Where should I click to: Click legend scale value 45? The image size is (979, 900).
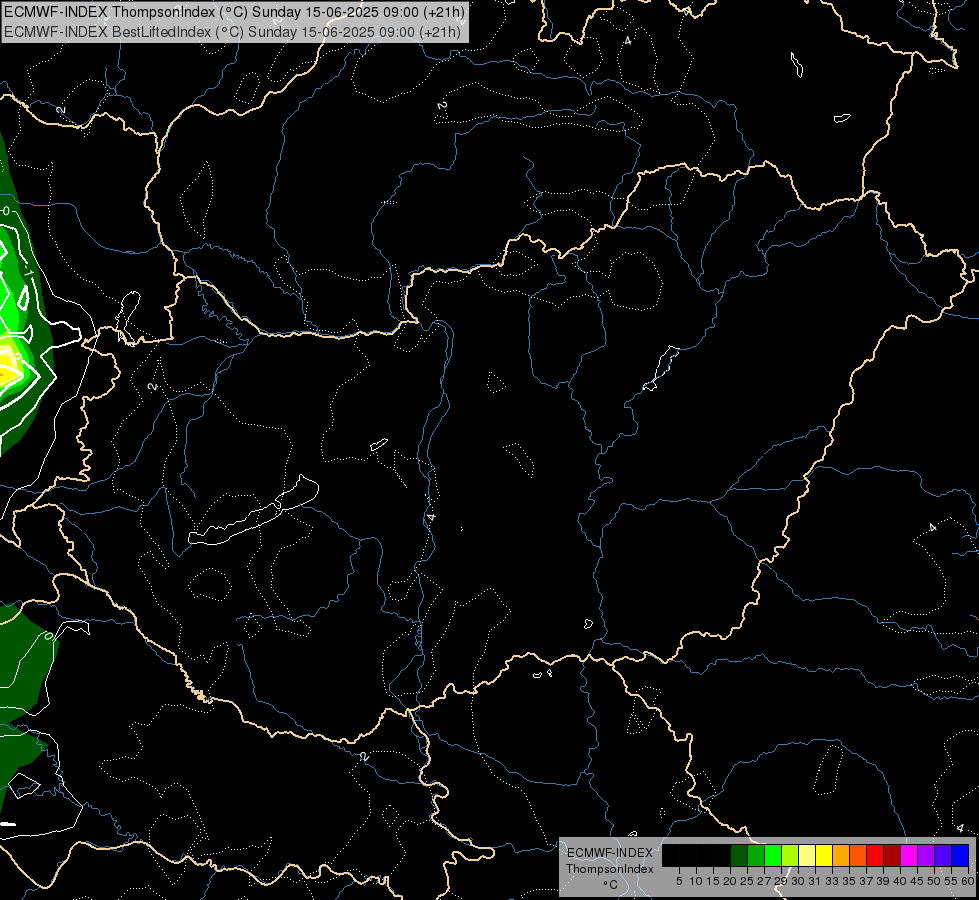[x=917, y=881]
